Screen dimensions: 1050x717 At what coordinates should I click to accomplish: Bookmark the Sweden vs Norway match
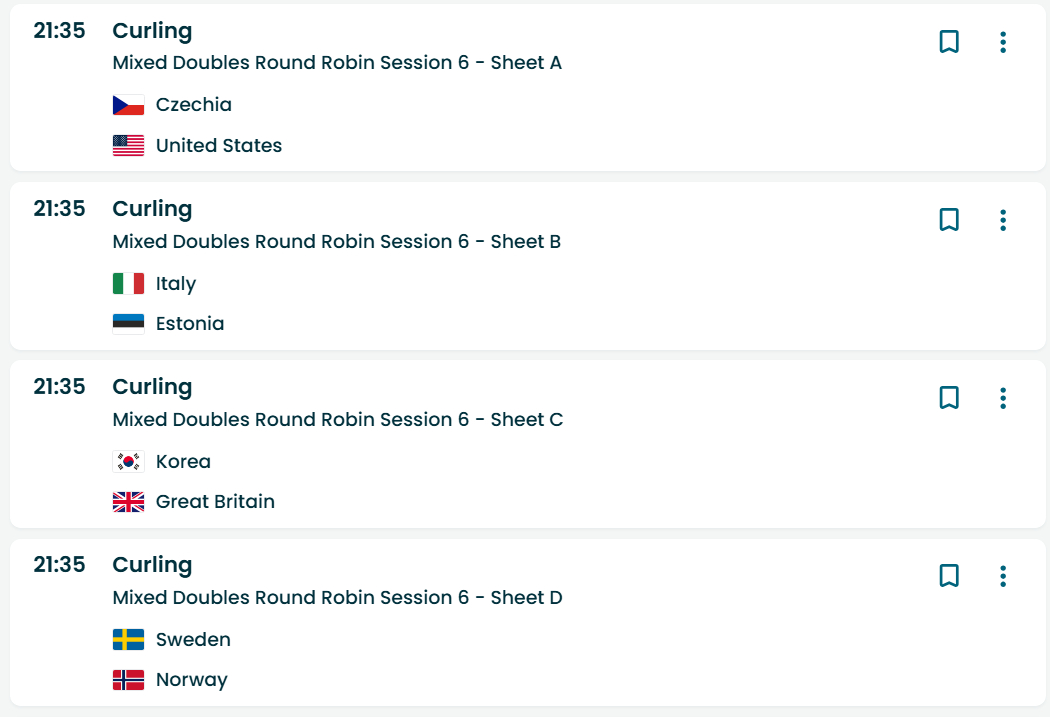pyautogui.click(x=949, y=576)
